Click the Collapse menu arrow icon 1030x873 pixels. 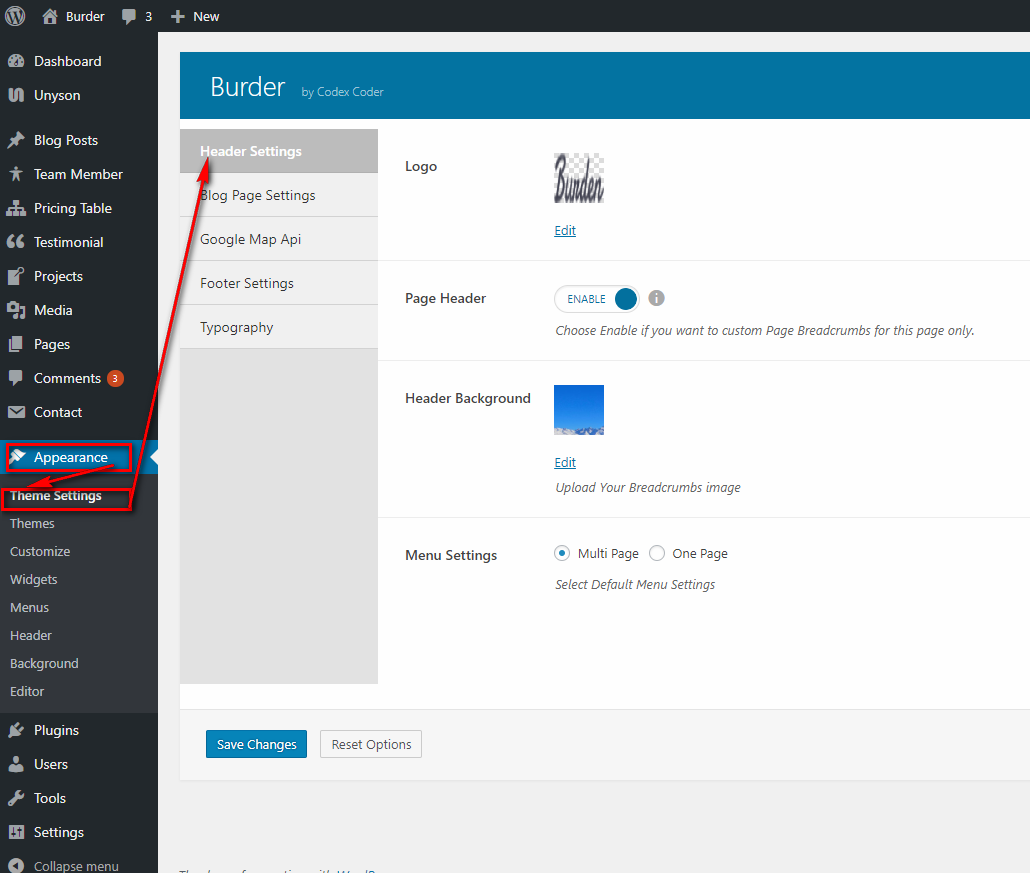pos(16,866)
